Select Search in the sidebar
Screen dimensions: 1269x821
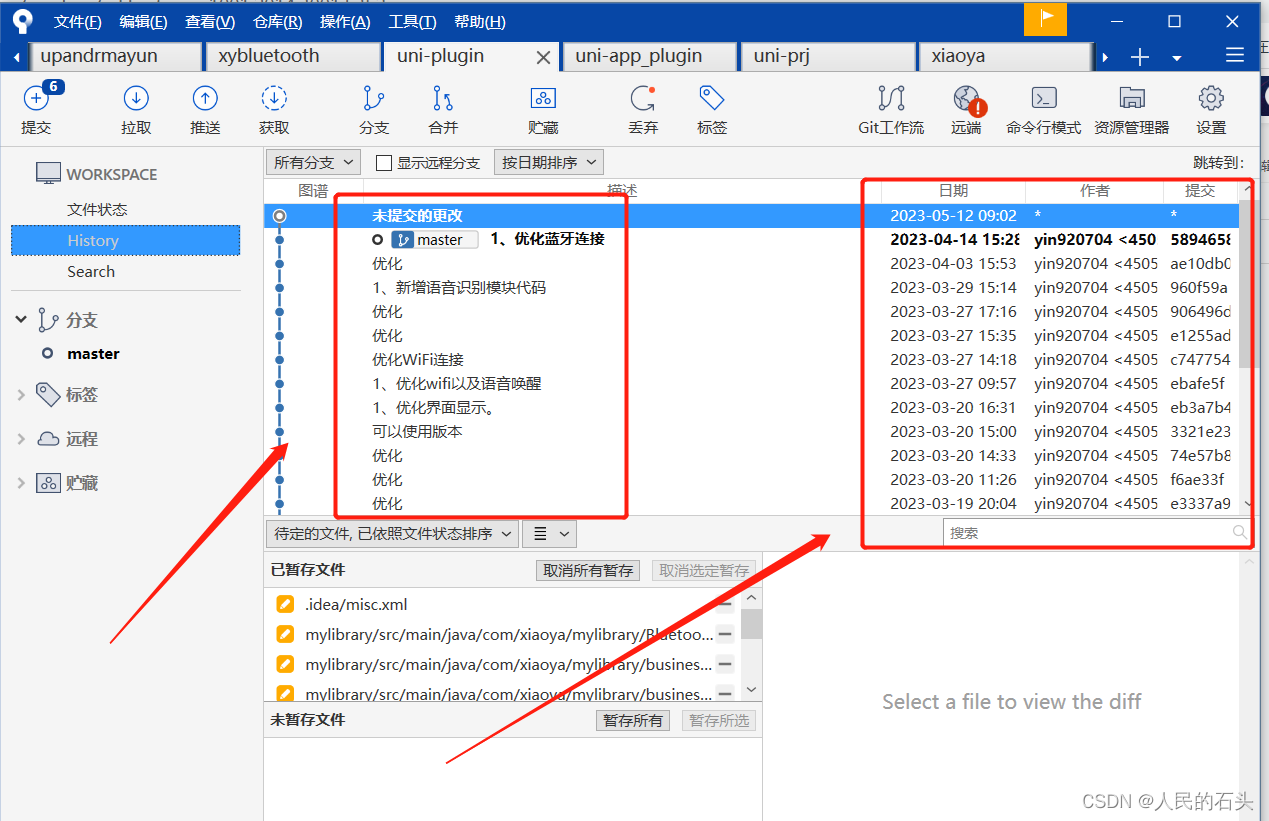91,272
